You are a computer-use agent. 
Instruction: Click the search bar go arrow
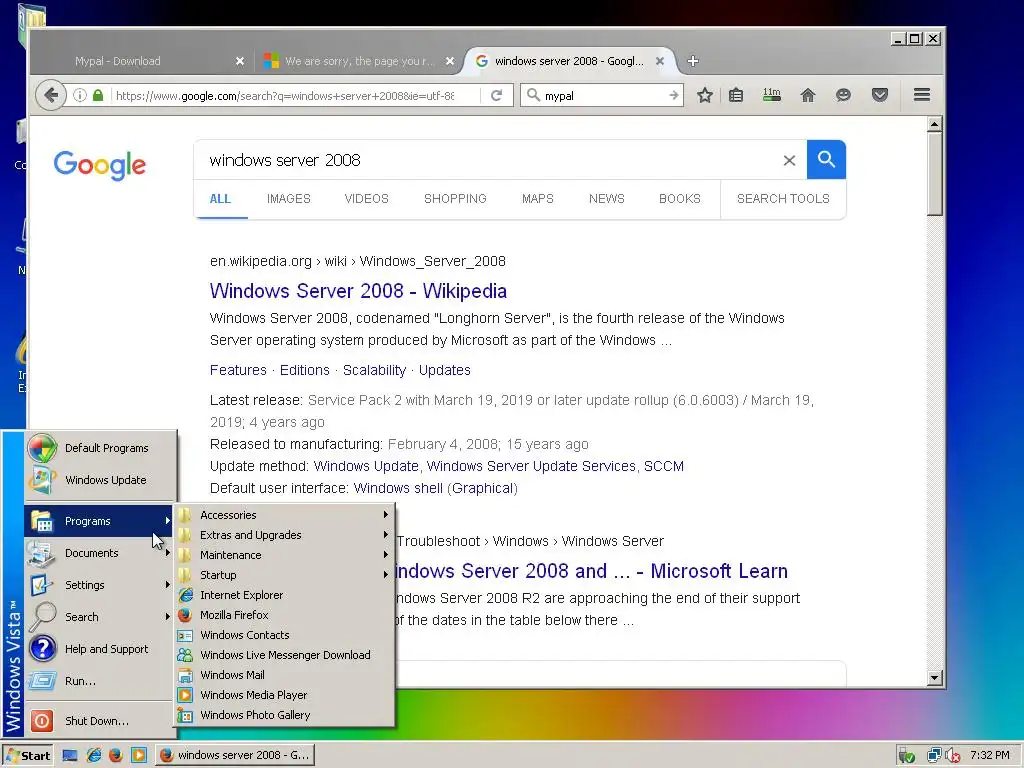pos(673,95)
